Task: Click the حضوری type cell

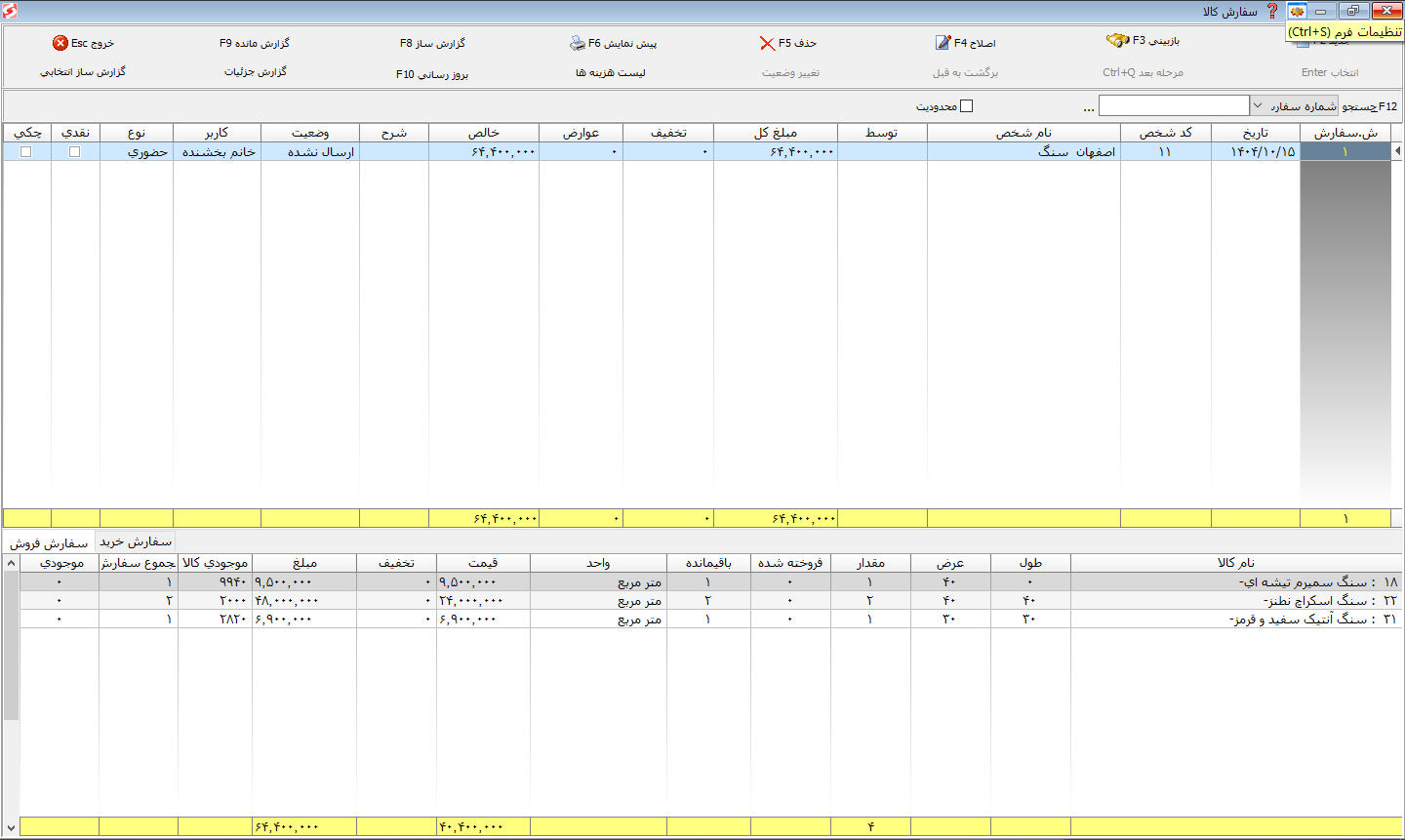Action: click(x=137, y=152)
